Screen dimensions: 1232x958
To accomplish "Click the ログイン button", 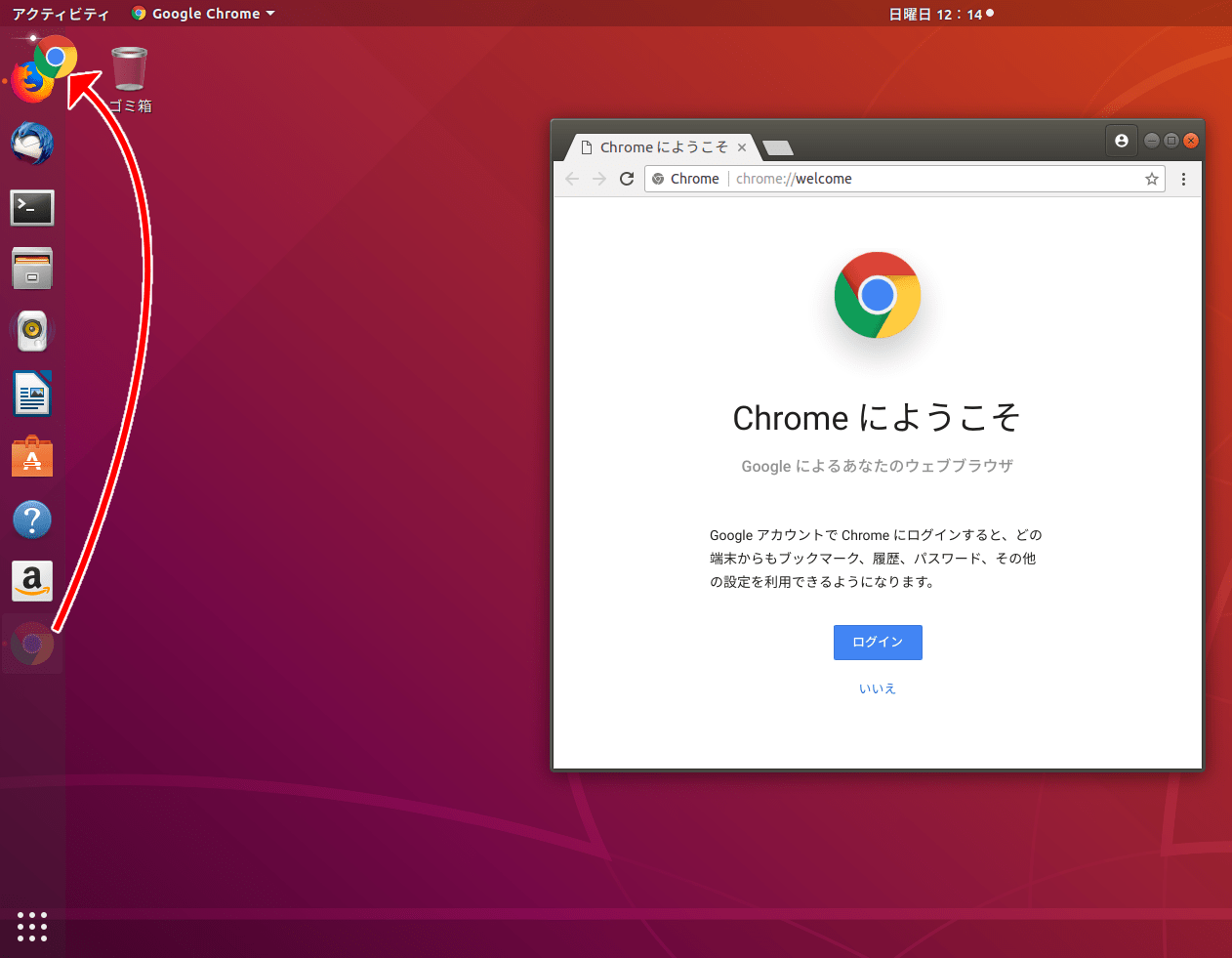I will (877, 642).
